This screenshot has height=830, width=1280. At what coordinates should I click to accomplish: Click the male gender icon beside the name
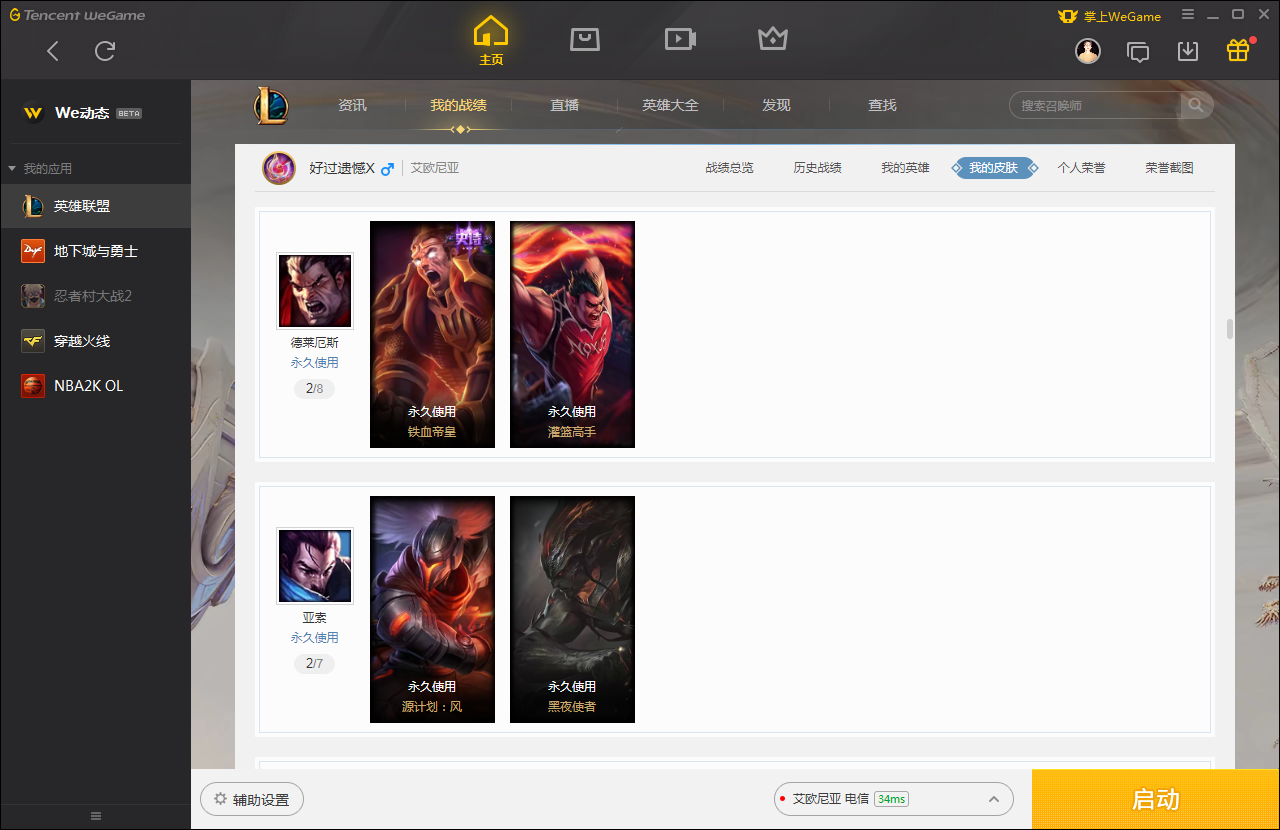pos(388,168)
